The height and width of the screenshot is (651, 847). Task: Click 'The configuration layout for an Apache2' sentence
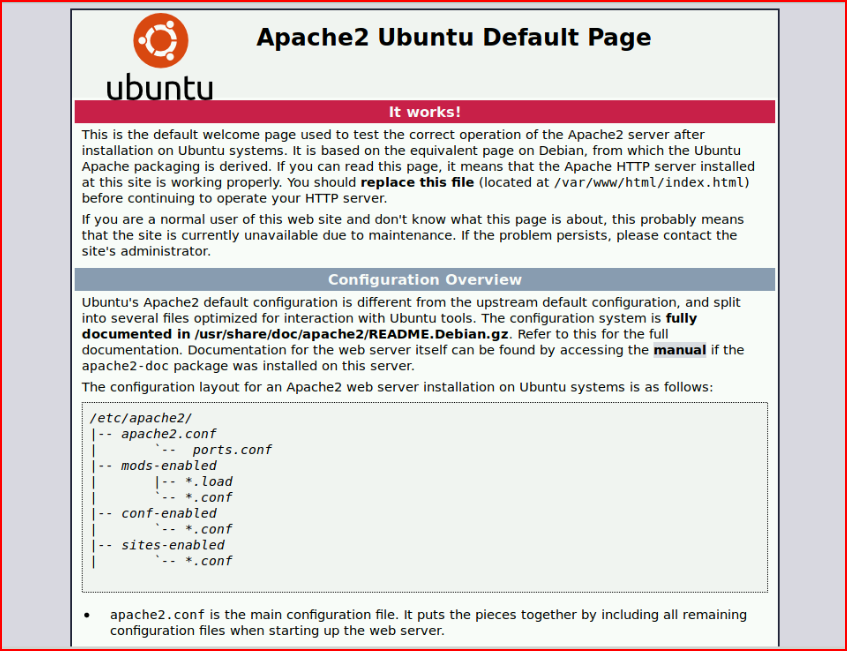coord(398,387)
